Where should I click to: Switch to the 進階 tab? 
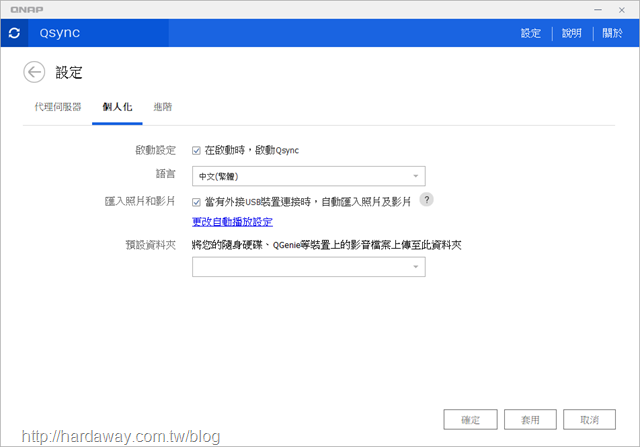pyautogui.click(x=163, y=107)
